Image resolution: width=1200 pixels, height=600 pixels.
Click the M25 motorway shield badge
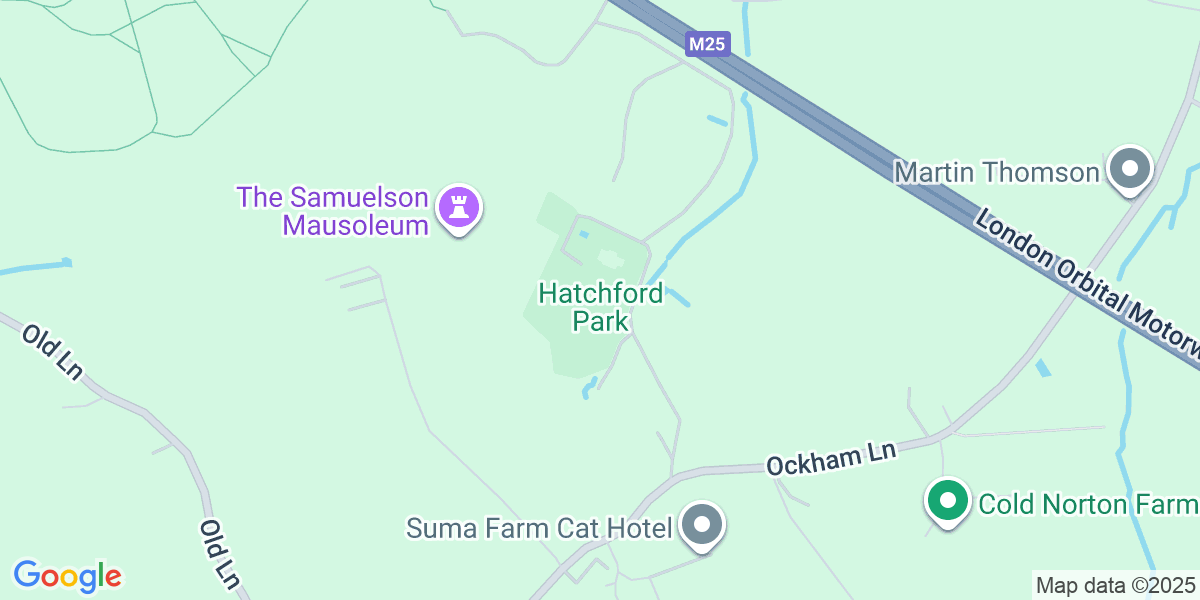tap(709, 44)
